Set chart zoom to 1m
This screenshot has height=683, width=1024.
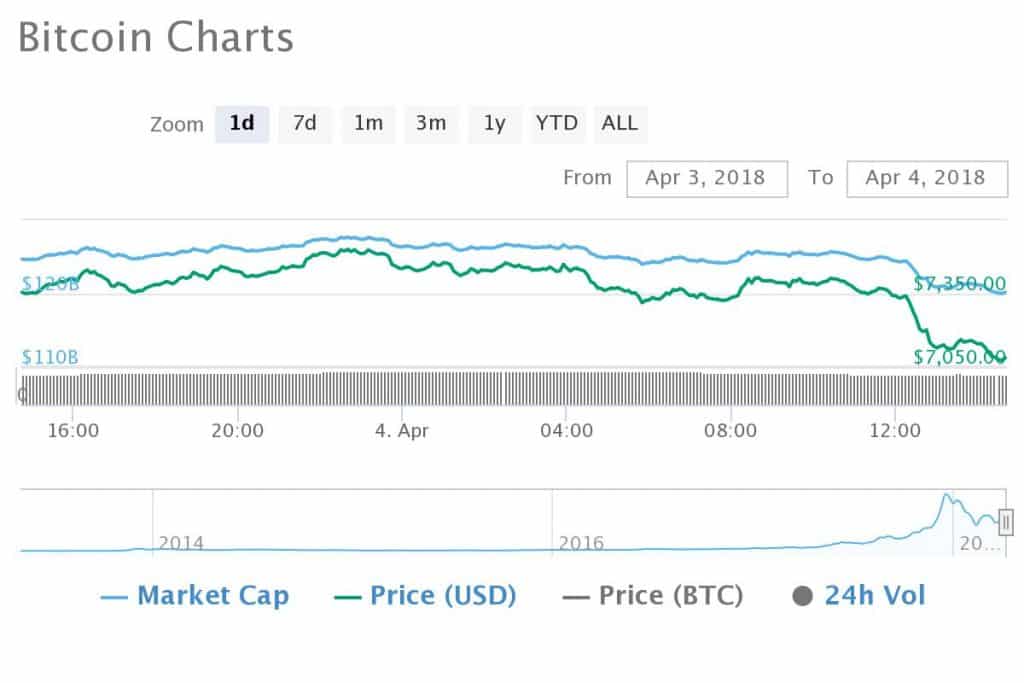coord(368,124)
